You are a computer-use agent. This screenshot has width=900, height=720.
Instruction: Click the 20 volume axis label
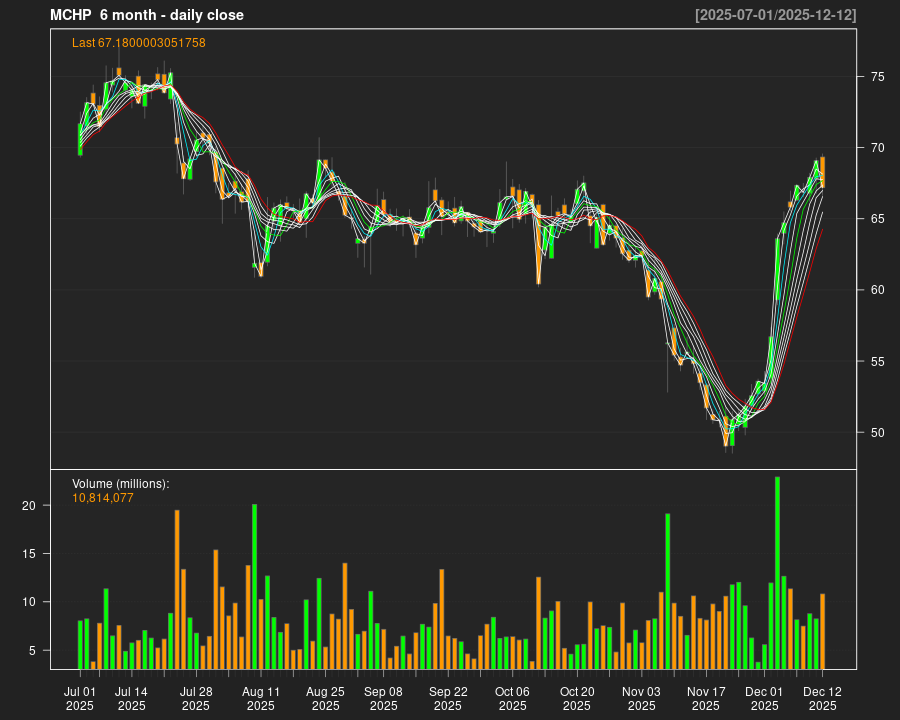(x=29, y=506)
